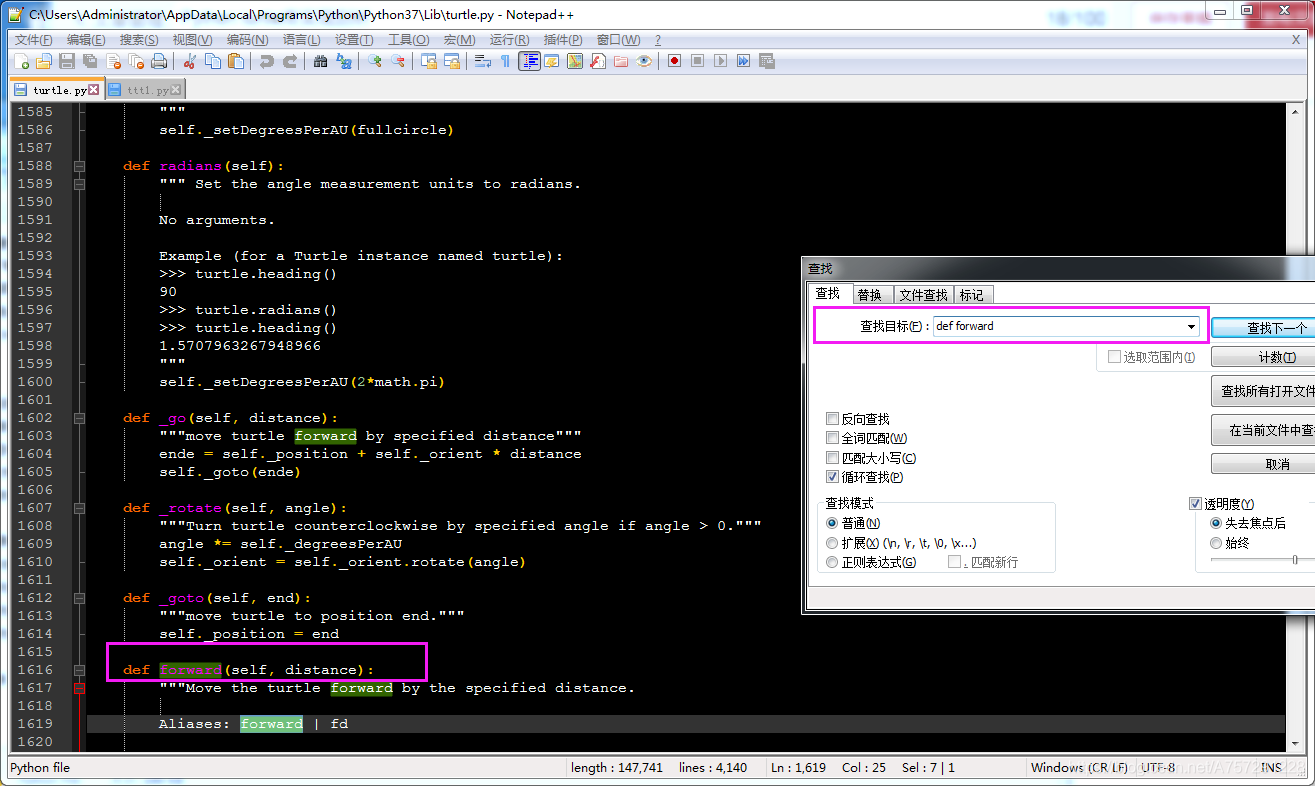Screen dimensions: 1315x786
Task: Click the Paste toolbar icon
Action: [x=235, y=61]
